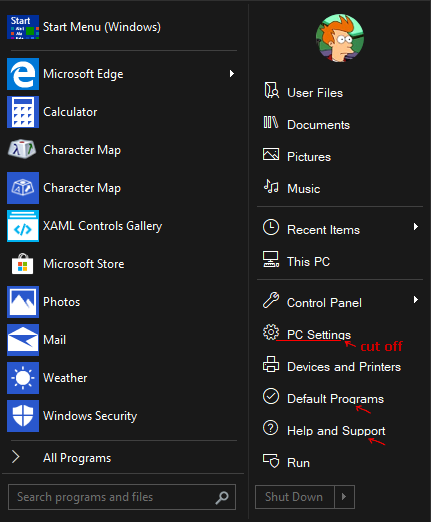
Task: Click the PC Settings gear icon
Action: pos(271,332)
